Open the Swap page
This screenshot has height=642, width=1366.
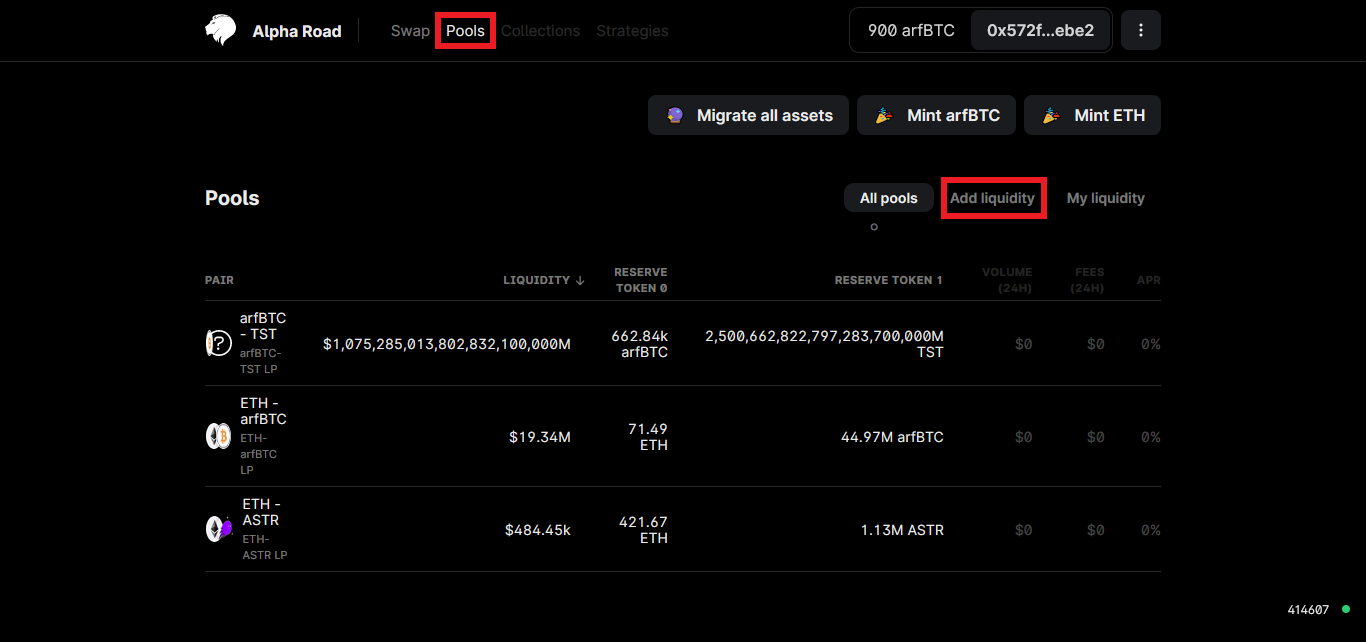click(410, 31)
